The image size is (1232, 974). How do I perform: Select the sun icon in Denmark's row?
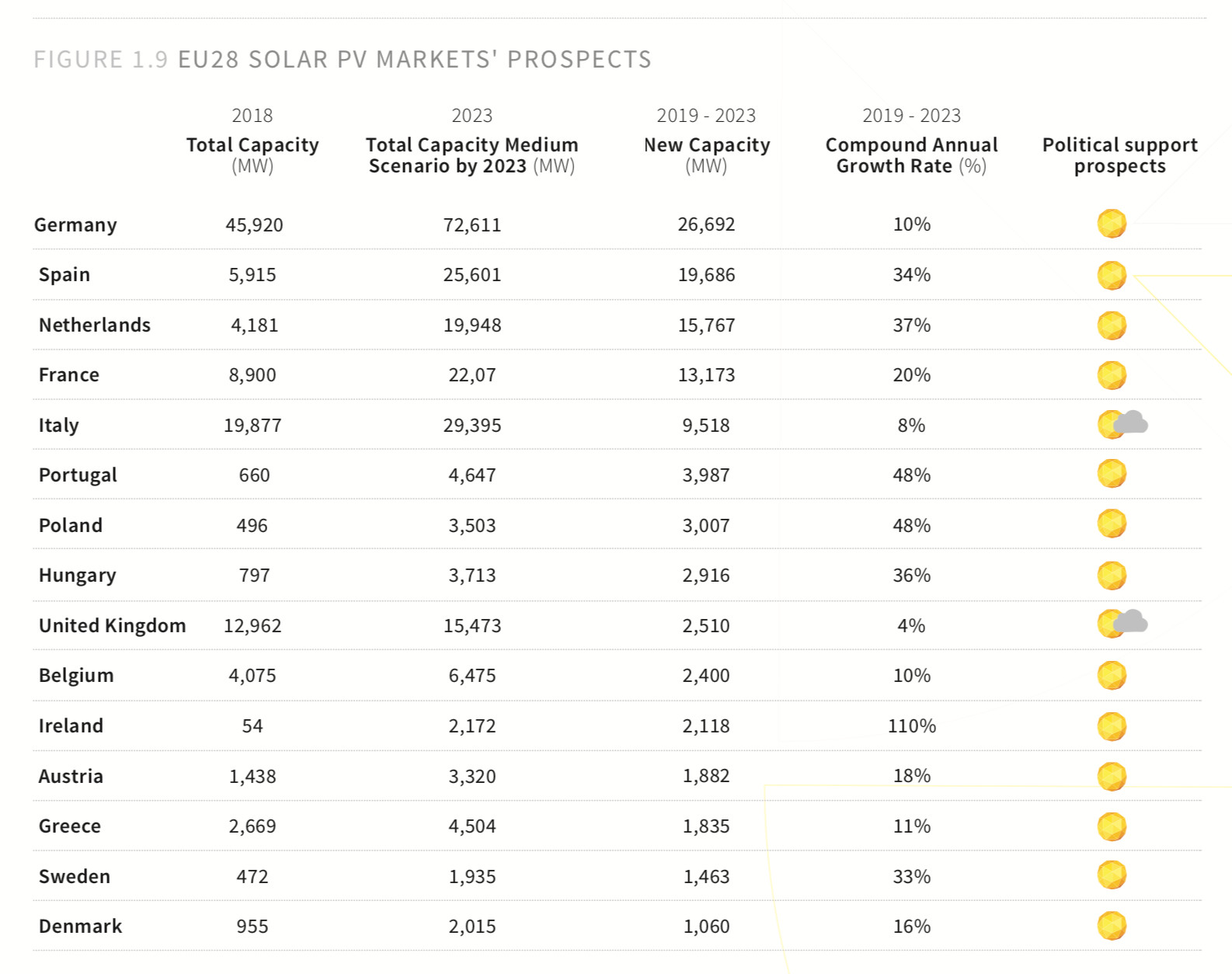tap(1112, 926)
